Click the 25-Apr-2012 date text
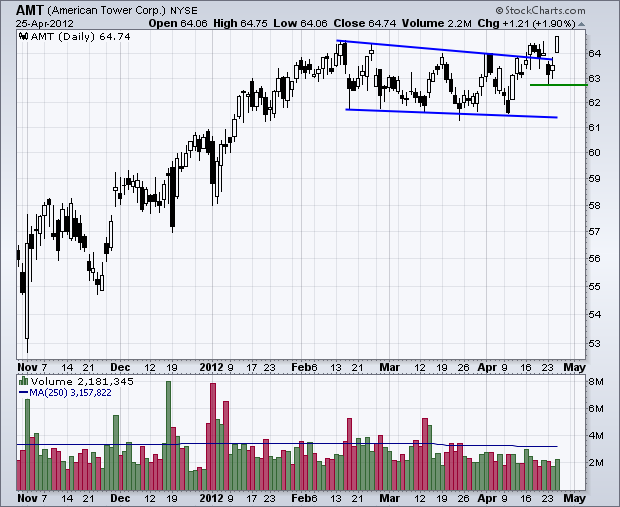620x507 pixels. pos(45,24)
